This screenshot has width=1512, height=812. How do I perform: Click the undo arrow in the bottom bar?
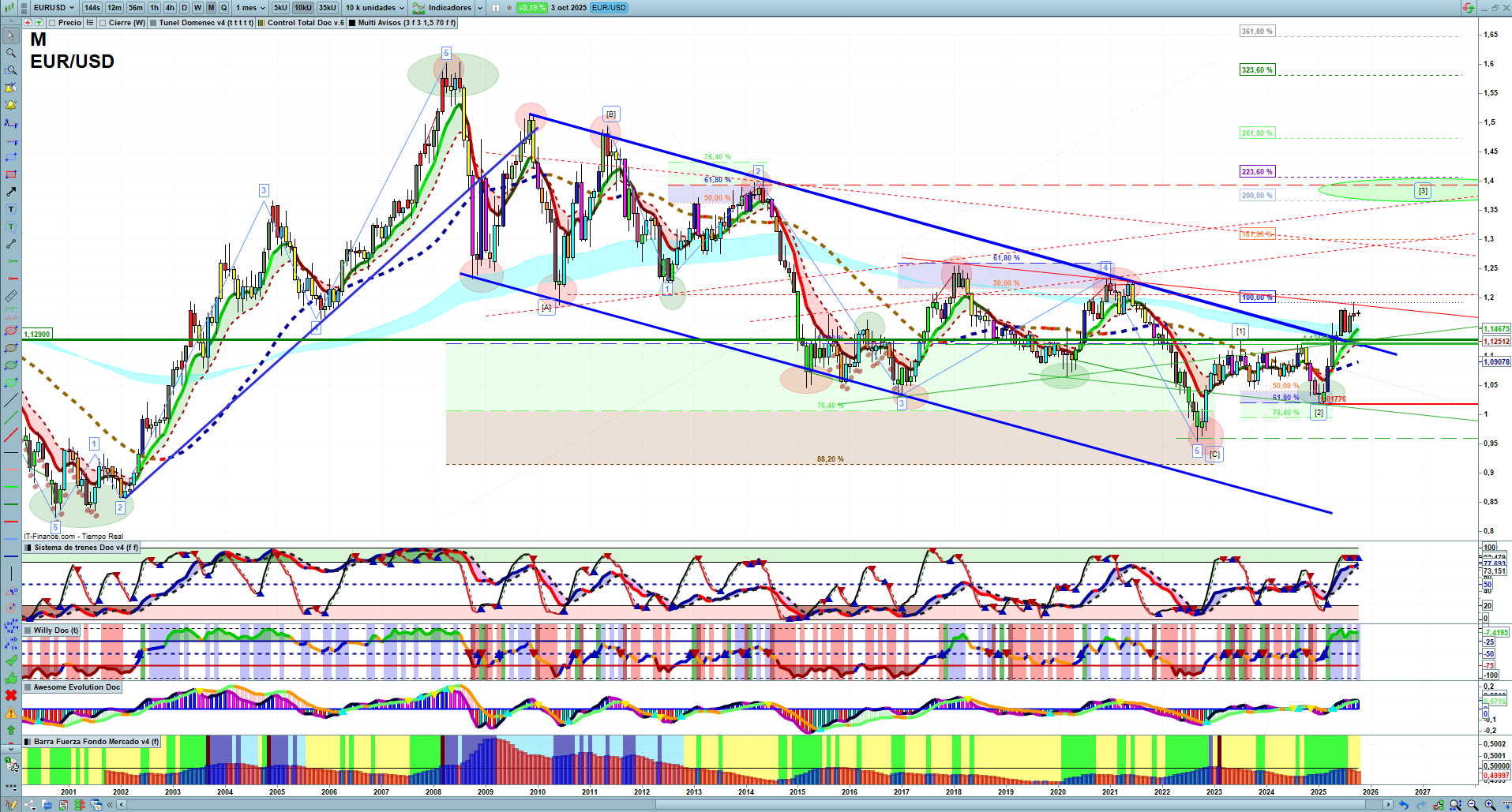1404,805
